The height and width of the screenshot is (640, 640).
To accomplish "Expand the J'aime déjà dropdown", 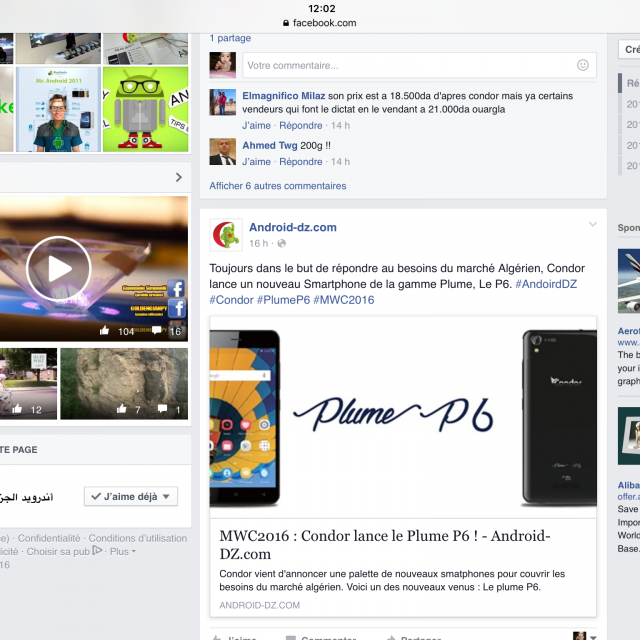I will (x=131, y=497).
